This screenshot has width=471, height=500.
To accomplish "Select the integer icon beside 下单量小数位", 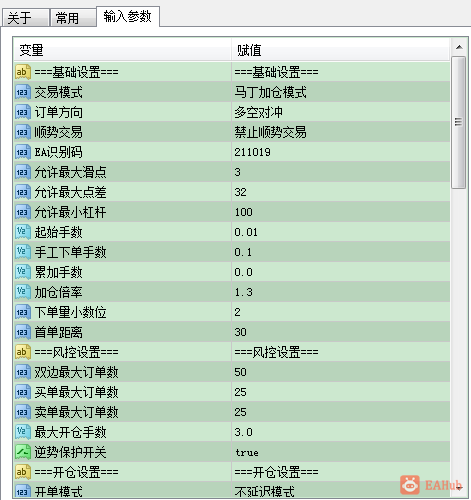I will [x=23, y=312].
